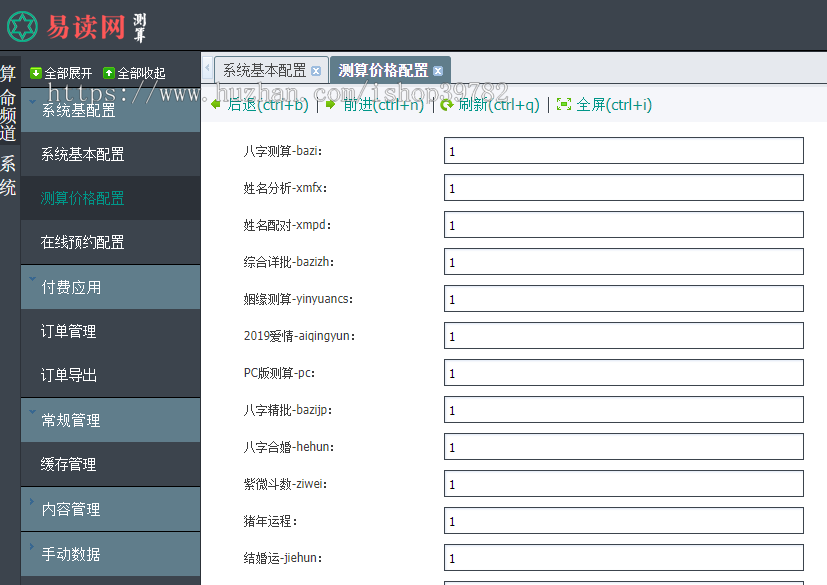Open 缓存管理 in the sidebar
827x585 pixels.
click(x=69, y=464)
